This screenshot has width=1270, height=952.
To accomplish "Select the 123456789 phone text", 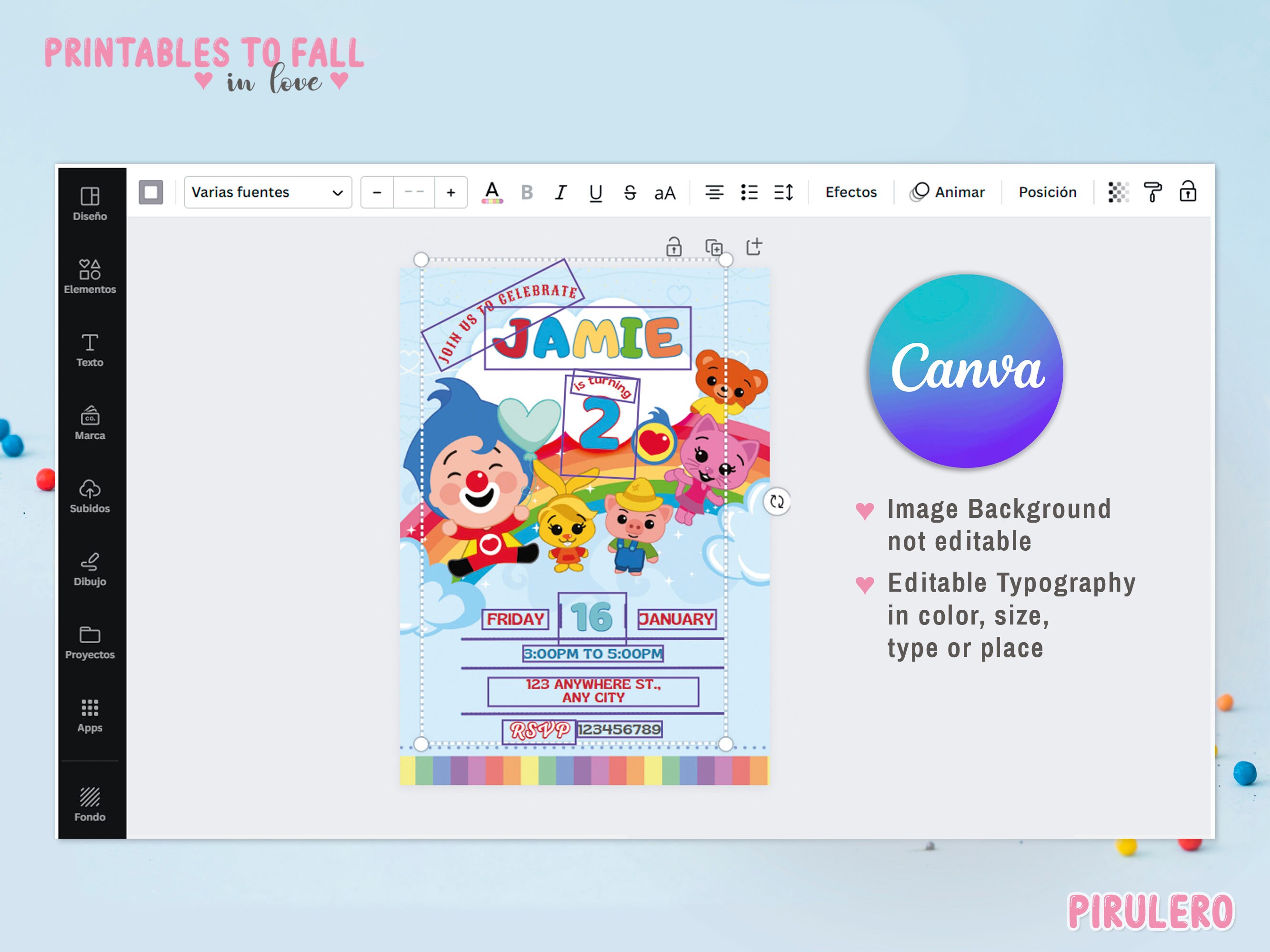I will click(x=619, y=729).
